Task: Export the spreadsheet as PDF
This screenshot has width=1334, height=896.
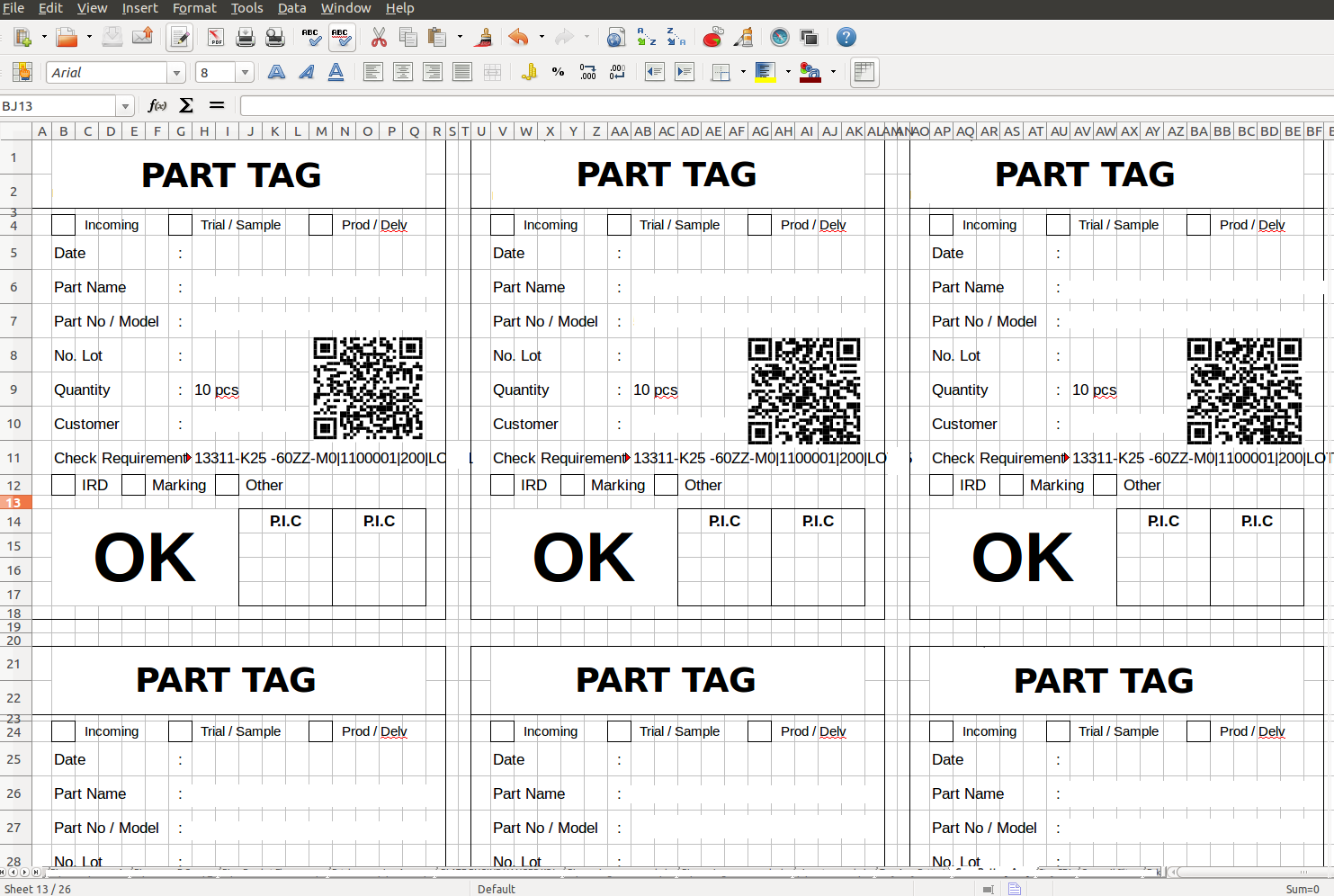Action: pos(217,37)
